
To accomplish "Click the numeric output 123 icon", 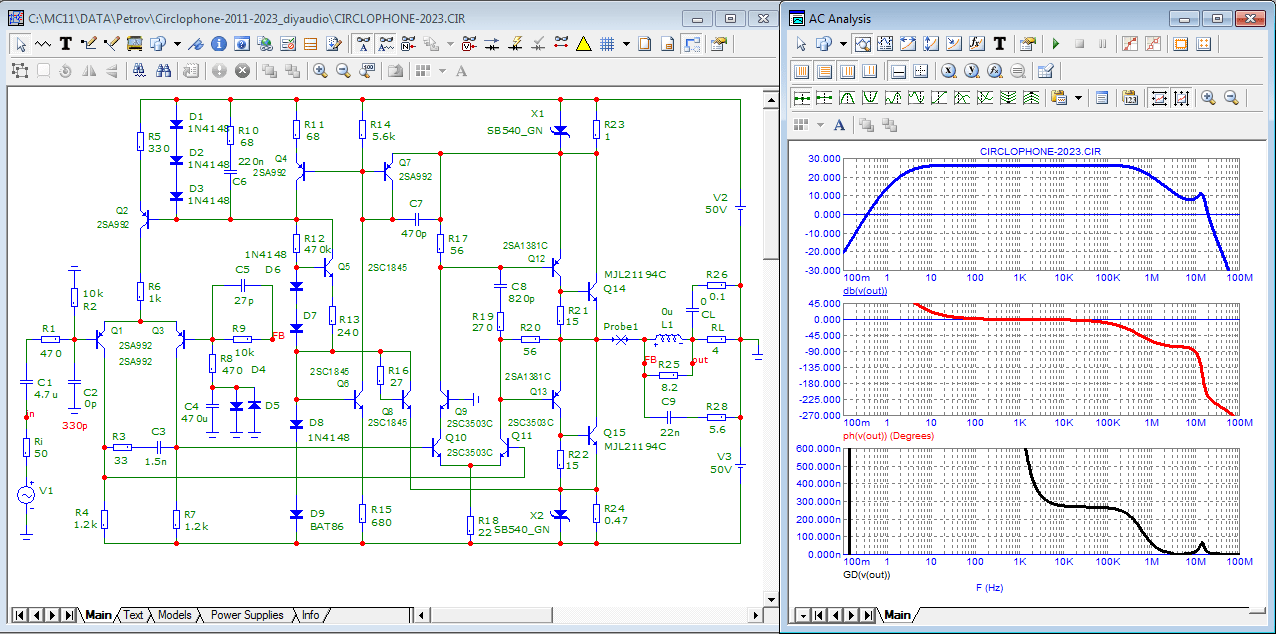I will coord(1130,98).
